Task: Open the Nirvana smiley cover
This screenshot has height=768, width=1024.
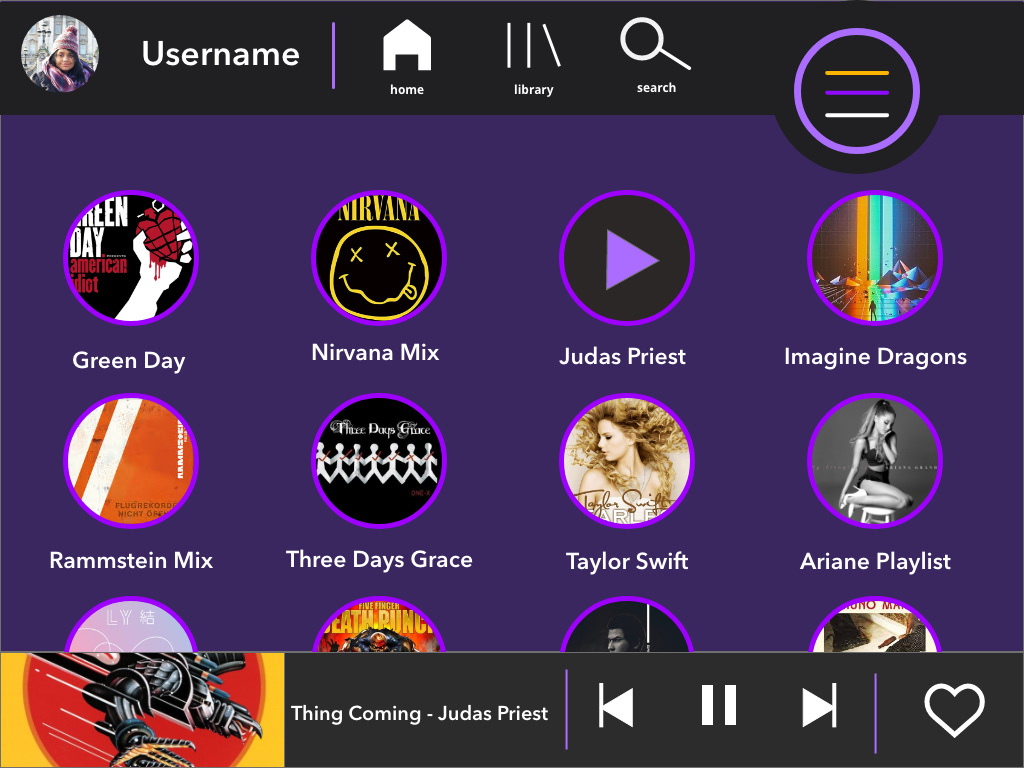Action: tap(379, 258)
